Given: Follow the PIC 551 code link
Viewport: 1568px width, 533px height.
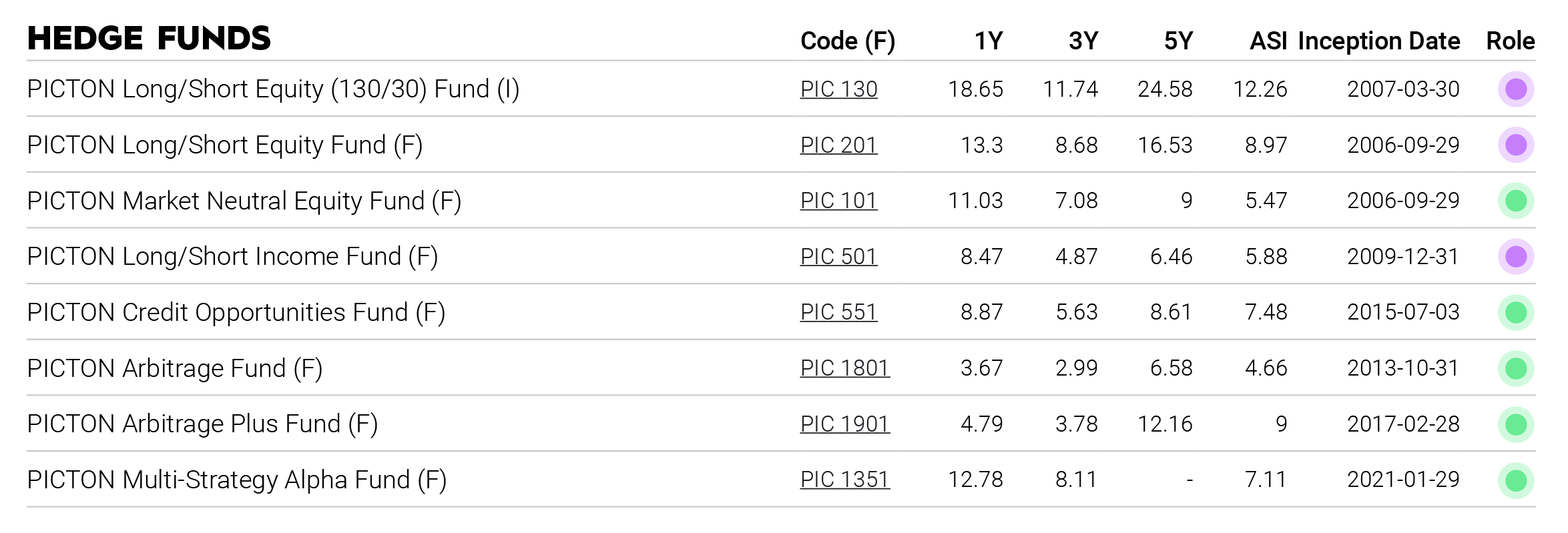Looking at the screenshot, I should 838,312.
